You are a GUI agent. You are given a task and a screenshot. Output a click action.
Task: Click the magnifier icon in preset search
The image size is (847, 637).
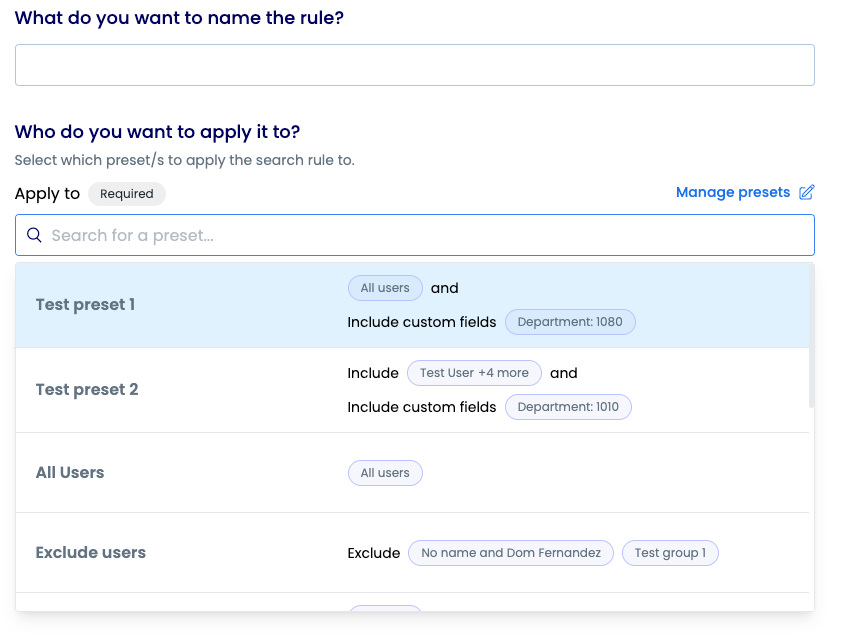[x=35, y=235]
